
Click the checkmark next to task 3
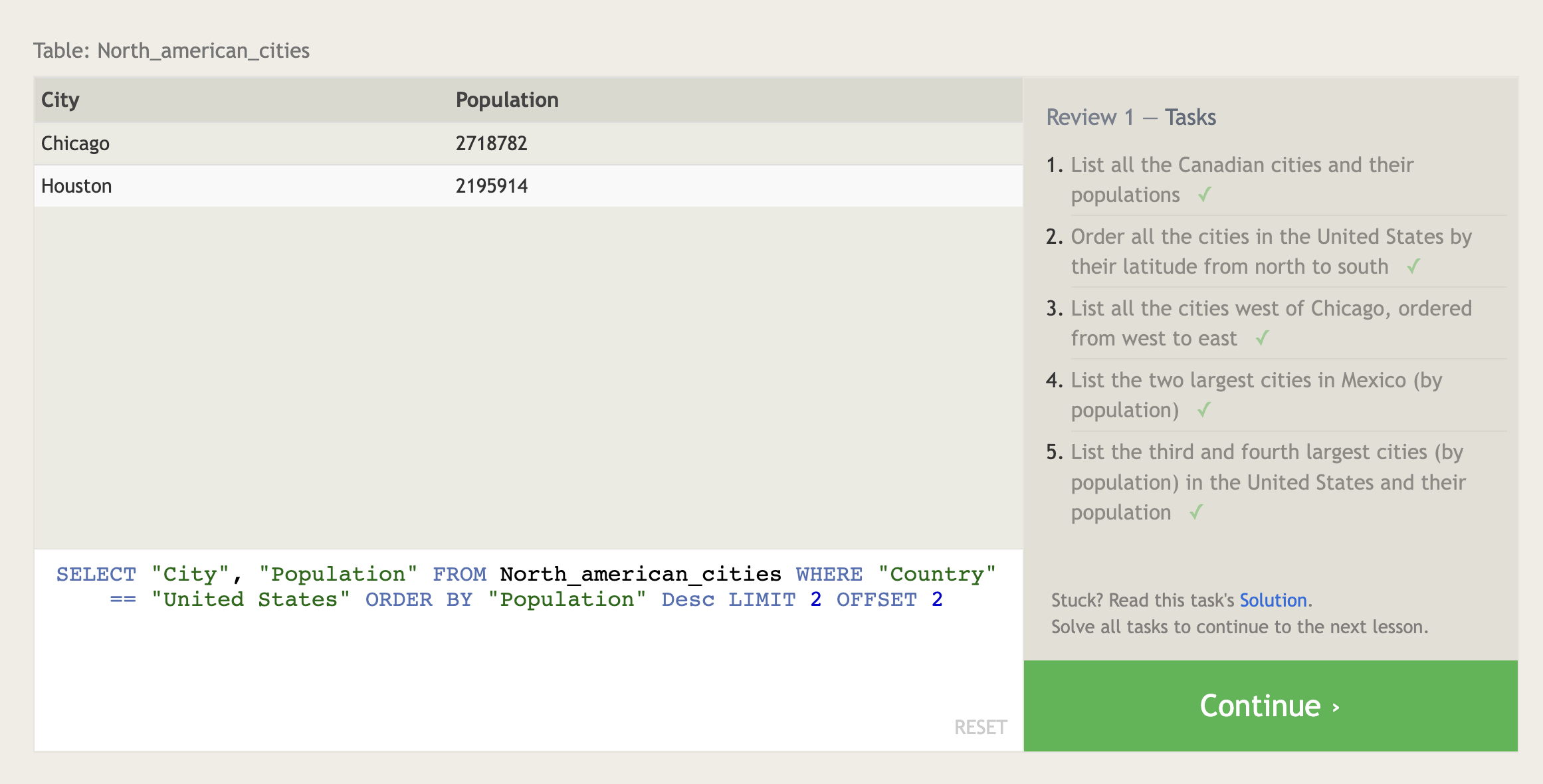tap(1262, 338)
